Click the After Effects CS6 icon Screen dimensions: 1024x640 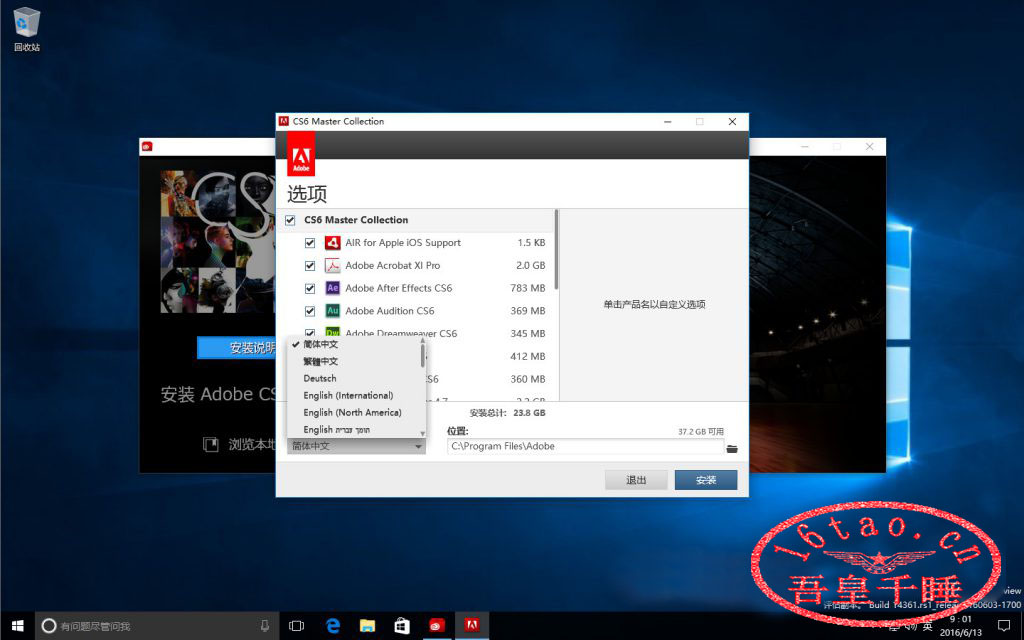tap(333, 288)
